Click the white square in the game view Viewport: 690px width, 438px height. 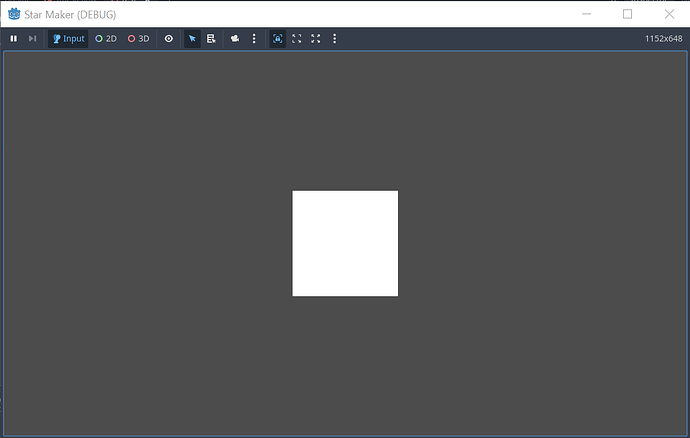[x=345, y=243]
